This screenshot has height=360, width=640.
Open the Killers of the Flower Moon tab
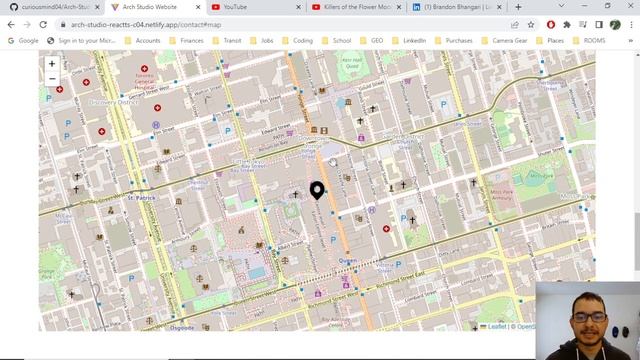[x=357, y=7]
